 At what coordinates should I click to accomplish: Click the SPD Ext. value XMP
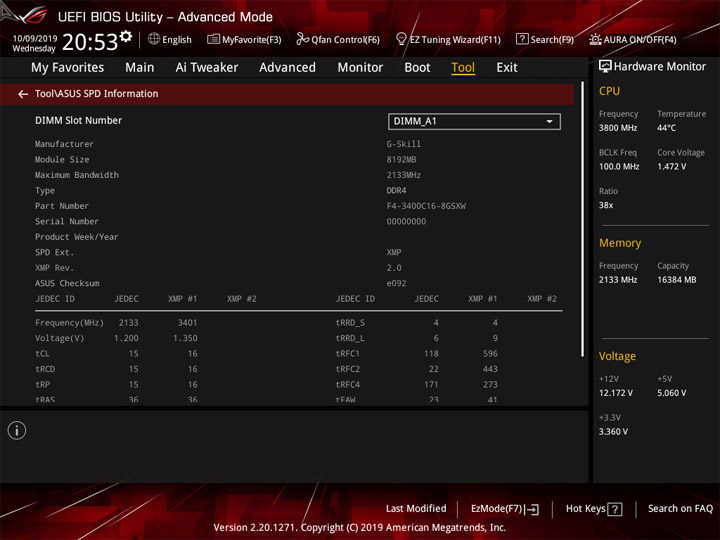[x=394, y=253]
